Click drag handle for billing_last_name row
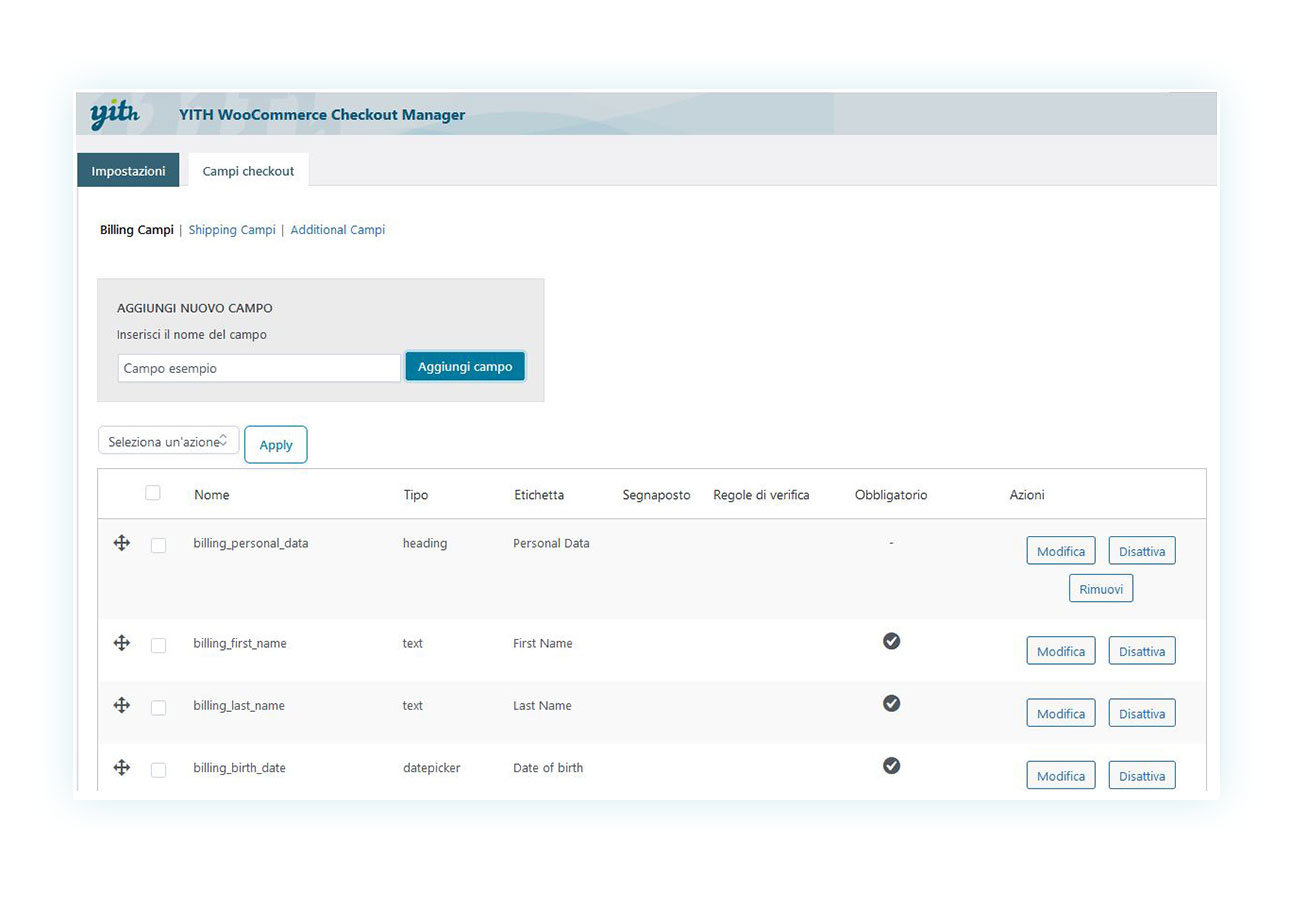 click(x=122, y=705)
